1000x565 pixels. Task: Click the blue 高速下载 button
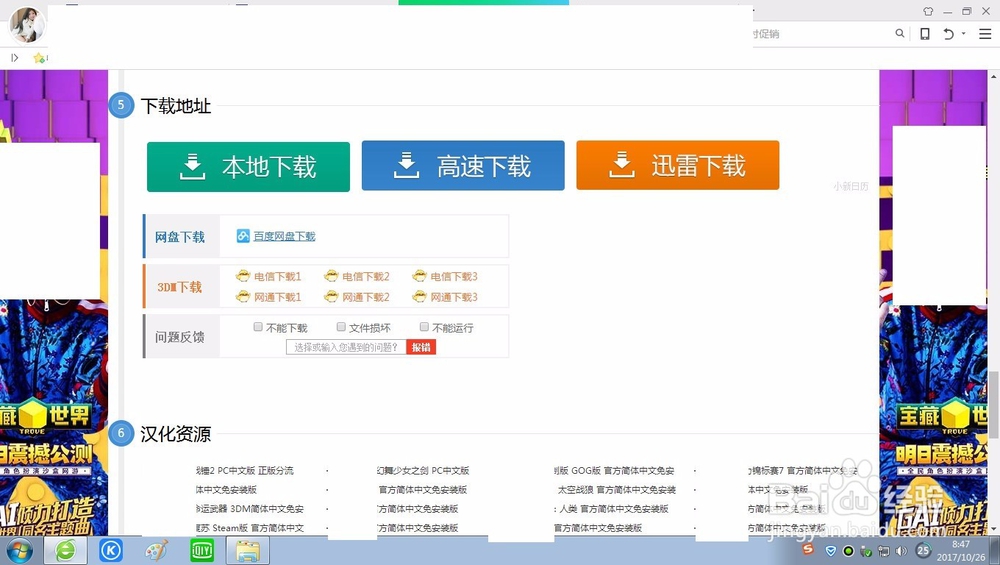[x=463, y=166]
